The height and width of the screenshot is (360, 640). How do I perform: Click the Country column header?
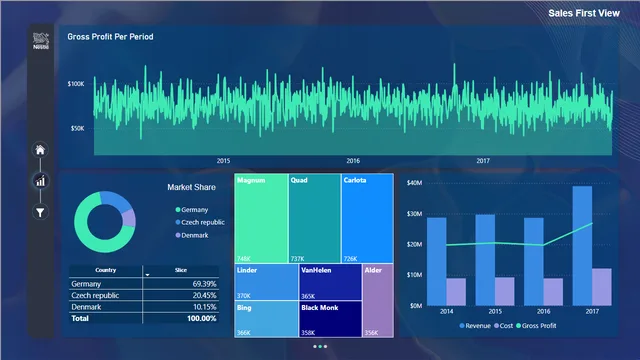[x=105, y=270]
